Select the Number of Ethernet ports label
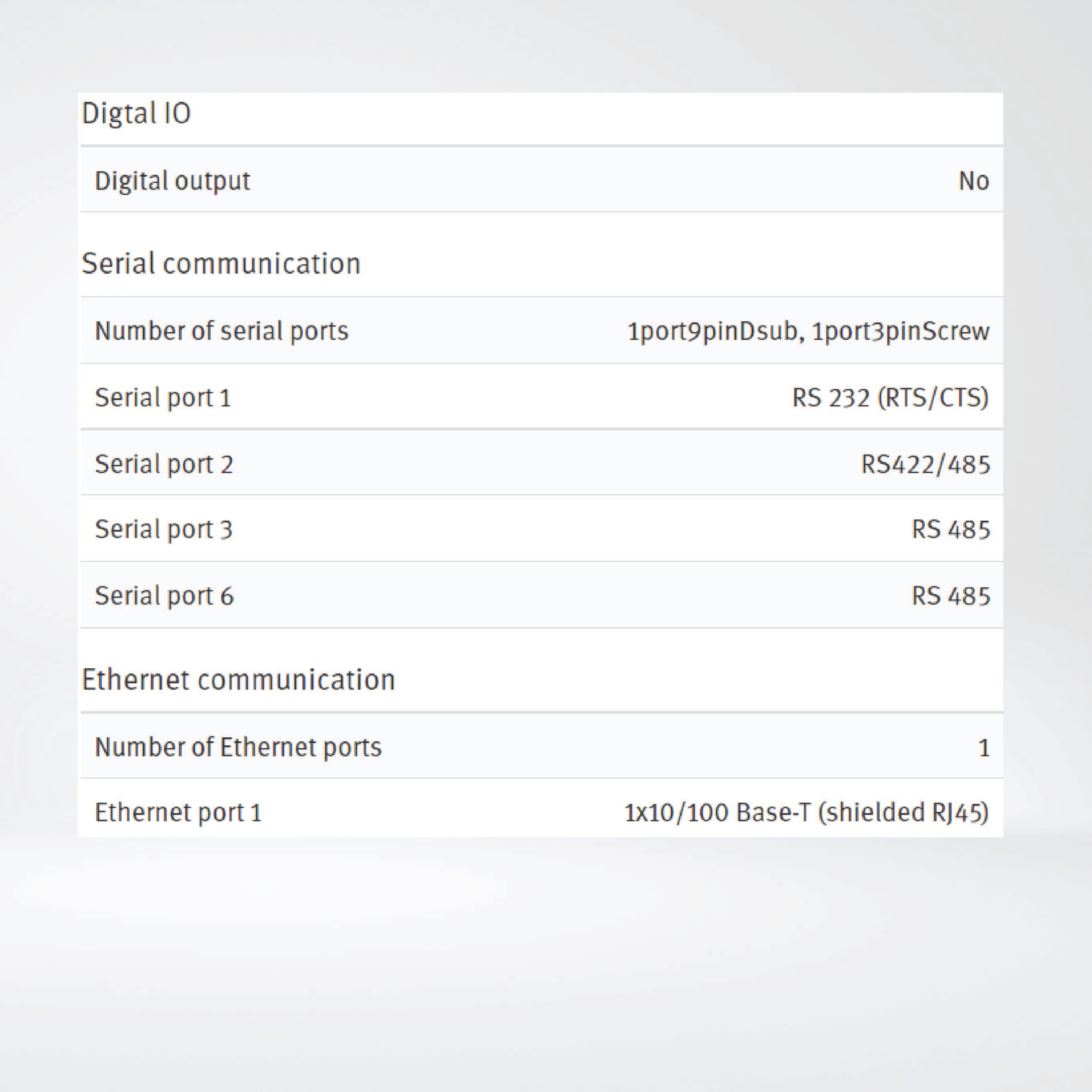Screen dimensions: 1092x1092 tap(238, 747)
